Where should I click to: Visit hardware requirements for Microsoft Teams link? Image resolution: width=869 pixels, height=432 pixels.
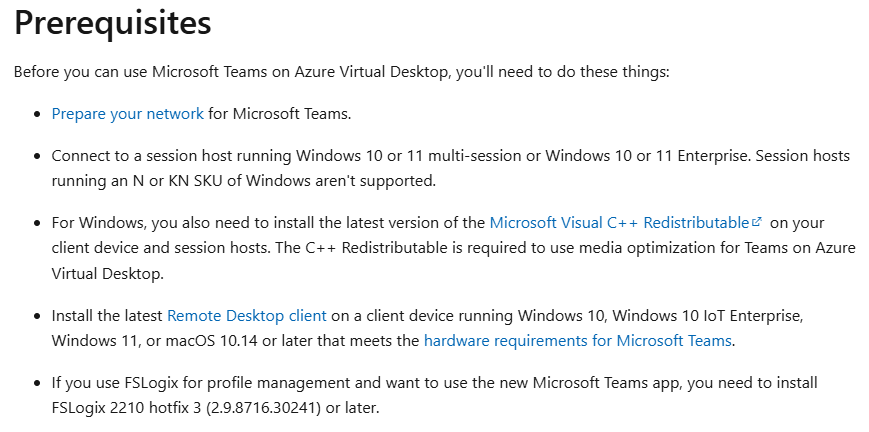(x=578, y=341)
